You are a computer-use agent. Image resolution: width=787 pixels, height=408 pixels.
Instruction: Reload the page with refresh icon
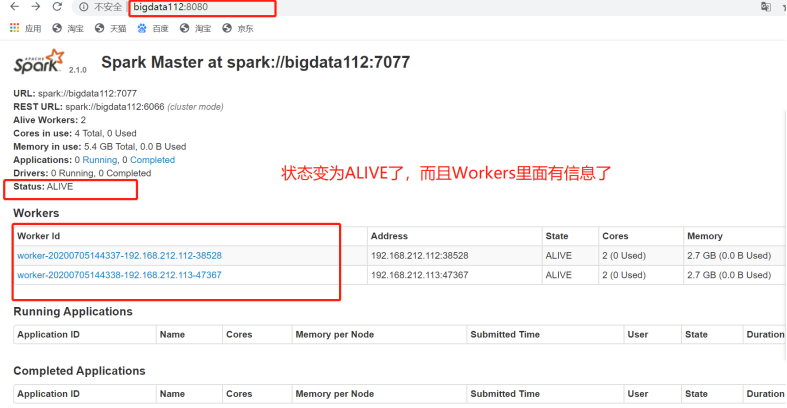coord(57,7)
